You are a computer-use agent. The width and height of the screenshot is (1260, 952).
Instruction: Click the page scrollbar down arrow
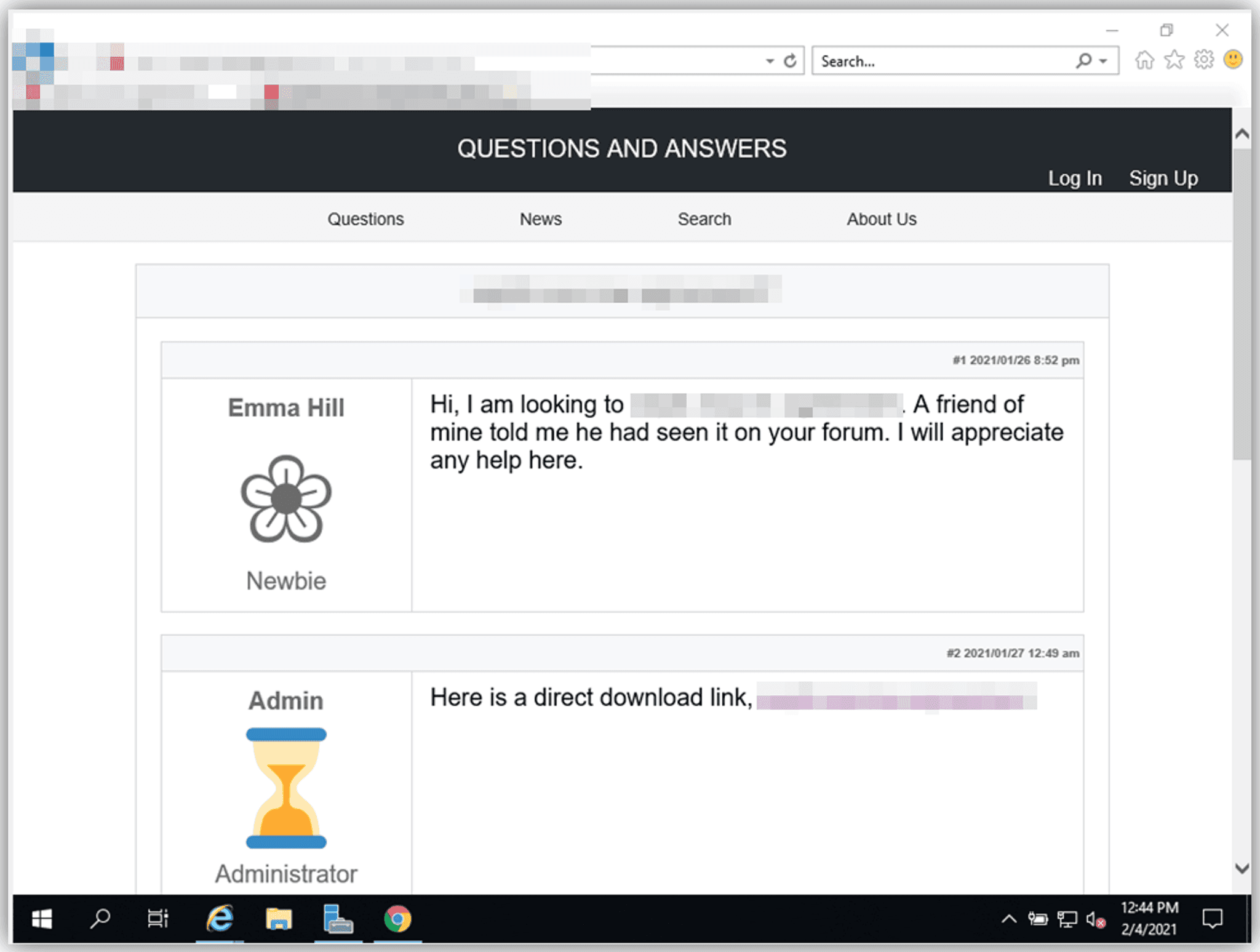[x=1242, y=868]
